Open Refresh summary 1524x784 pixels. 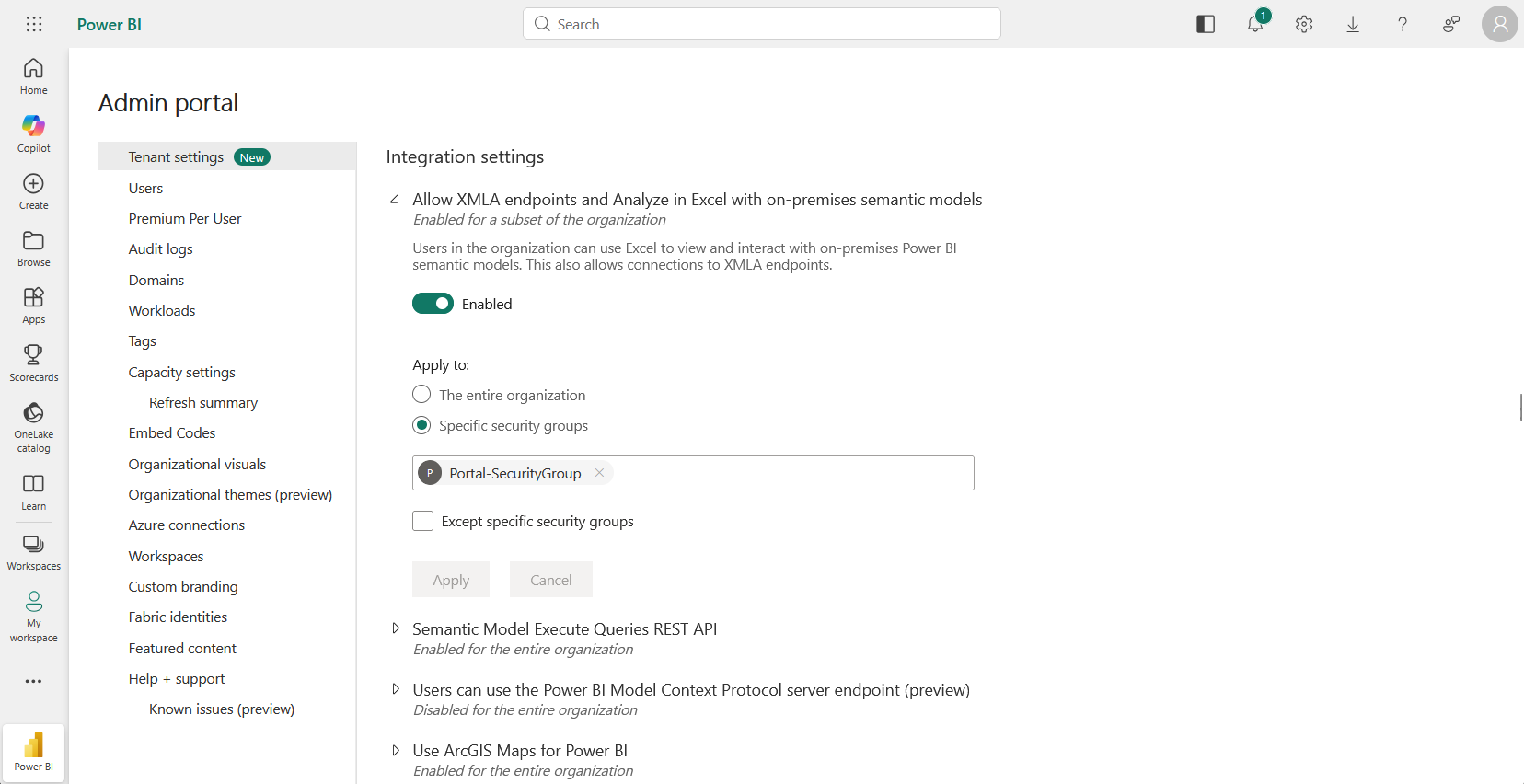[203, 403]
